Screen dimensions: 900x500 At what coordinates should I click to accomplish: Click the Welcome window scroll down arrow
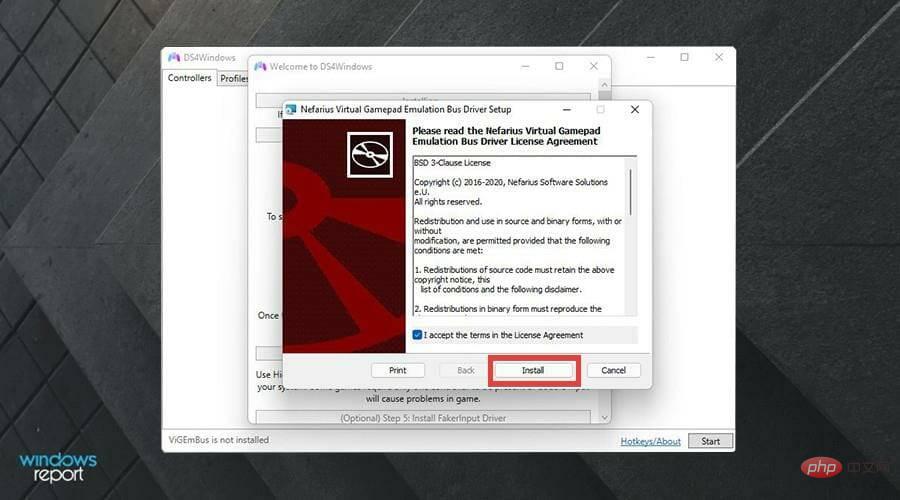click(x=603, y=416)
